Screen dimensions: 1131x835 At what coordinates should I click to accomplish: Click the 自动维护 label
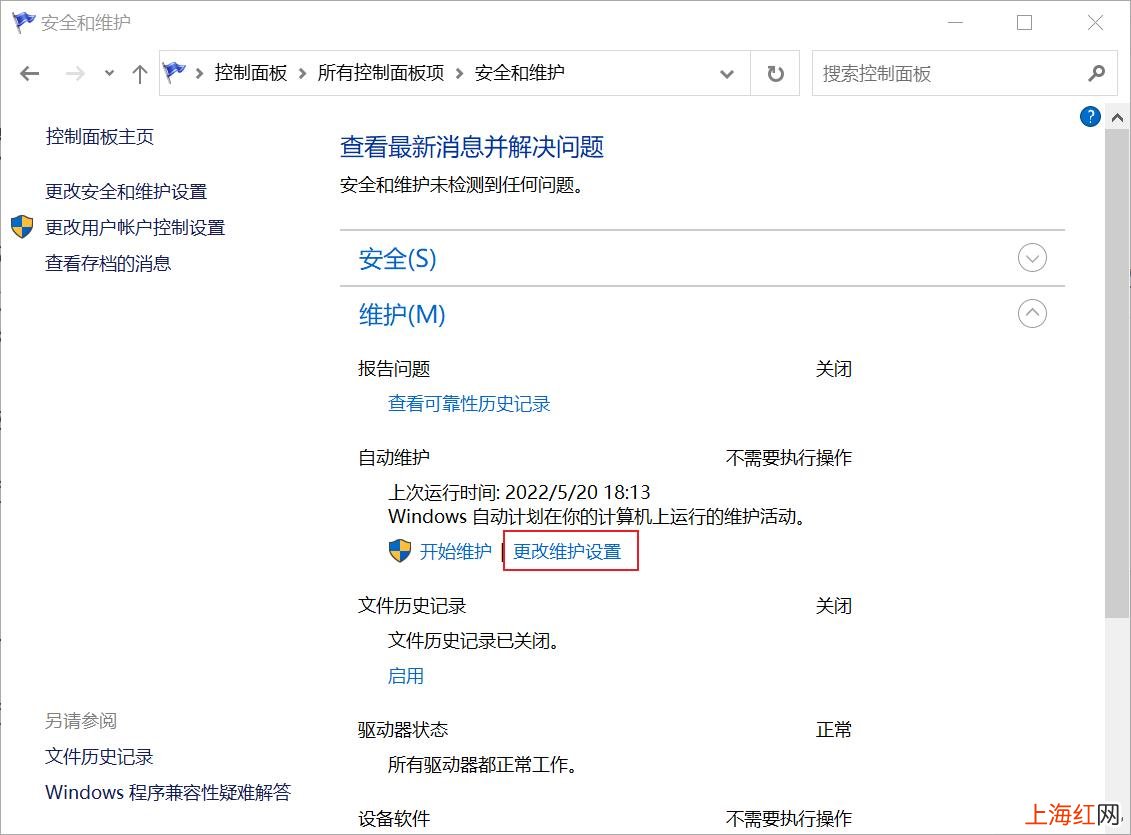pyautogui.click(x=394, y=457)
